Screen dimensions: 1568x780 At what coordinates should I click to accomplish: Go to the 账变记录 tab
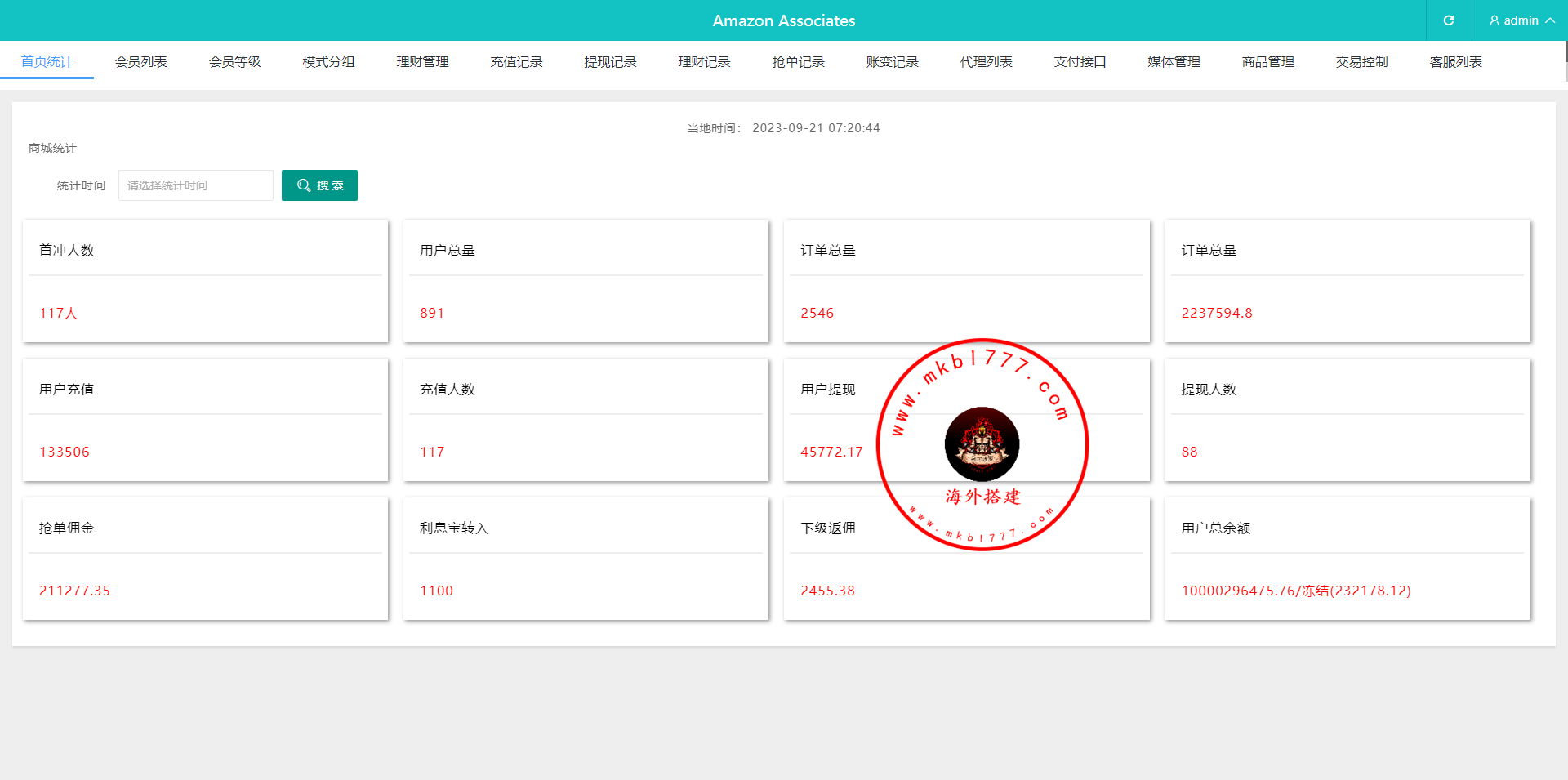point(892,62)
